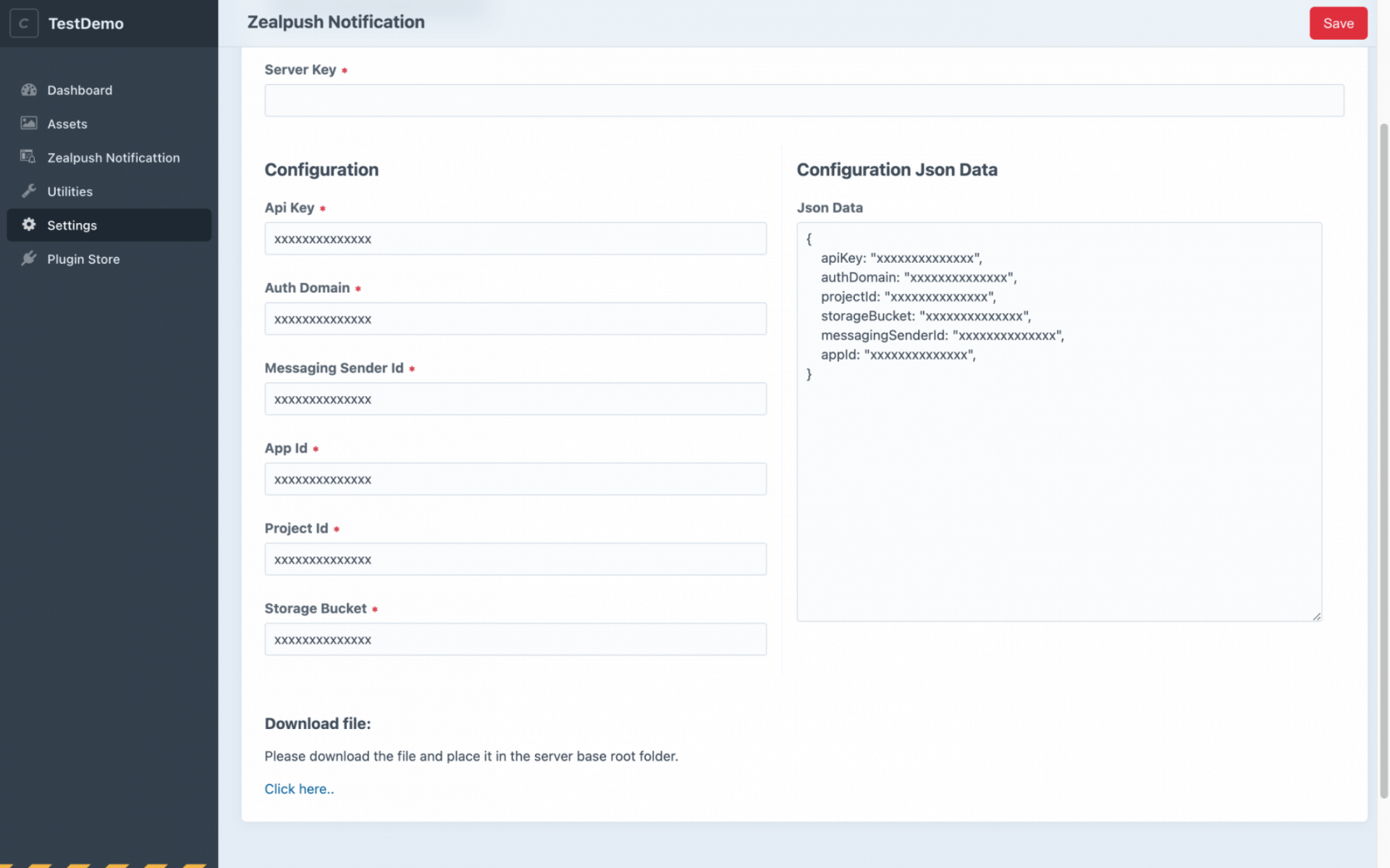1390x868 pixels.
Task: Open the Plugin Store menu item
Action: tap(83, 258)
